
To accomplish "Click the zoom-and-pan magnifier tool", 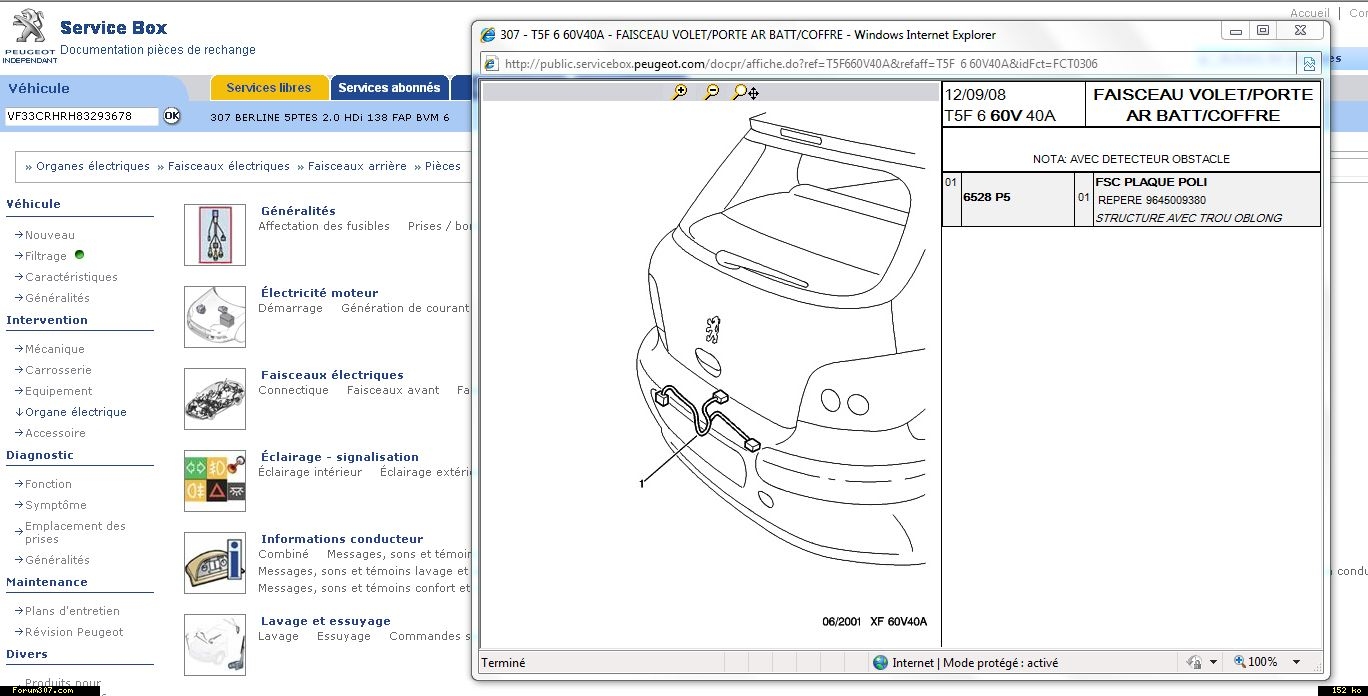I will [x=745, y=92].
